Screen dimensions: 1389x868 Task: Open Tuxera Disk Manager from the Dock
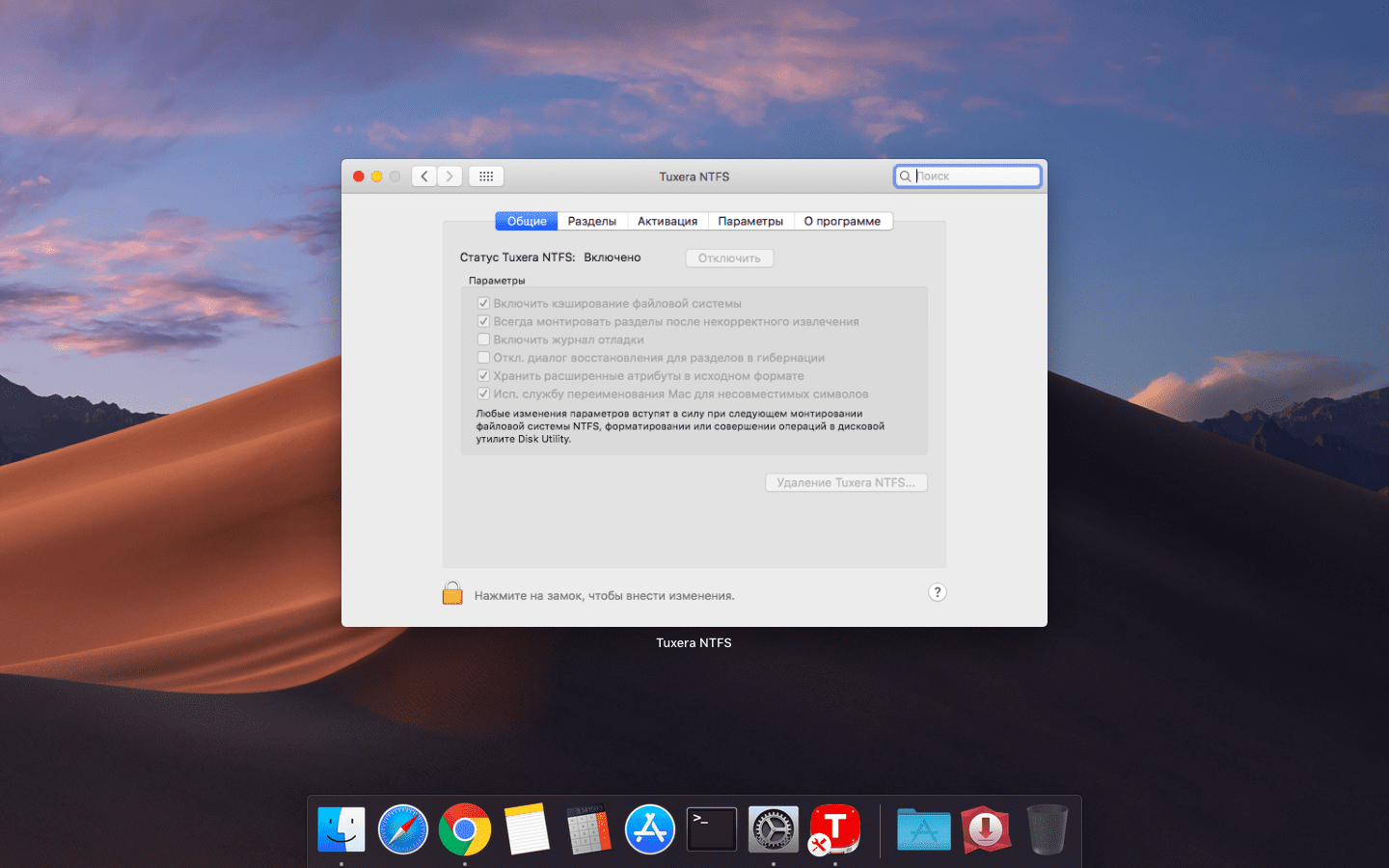pos(834,827)
